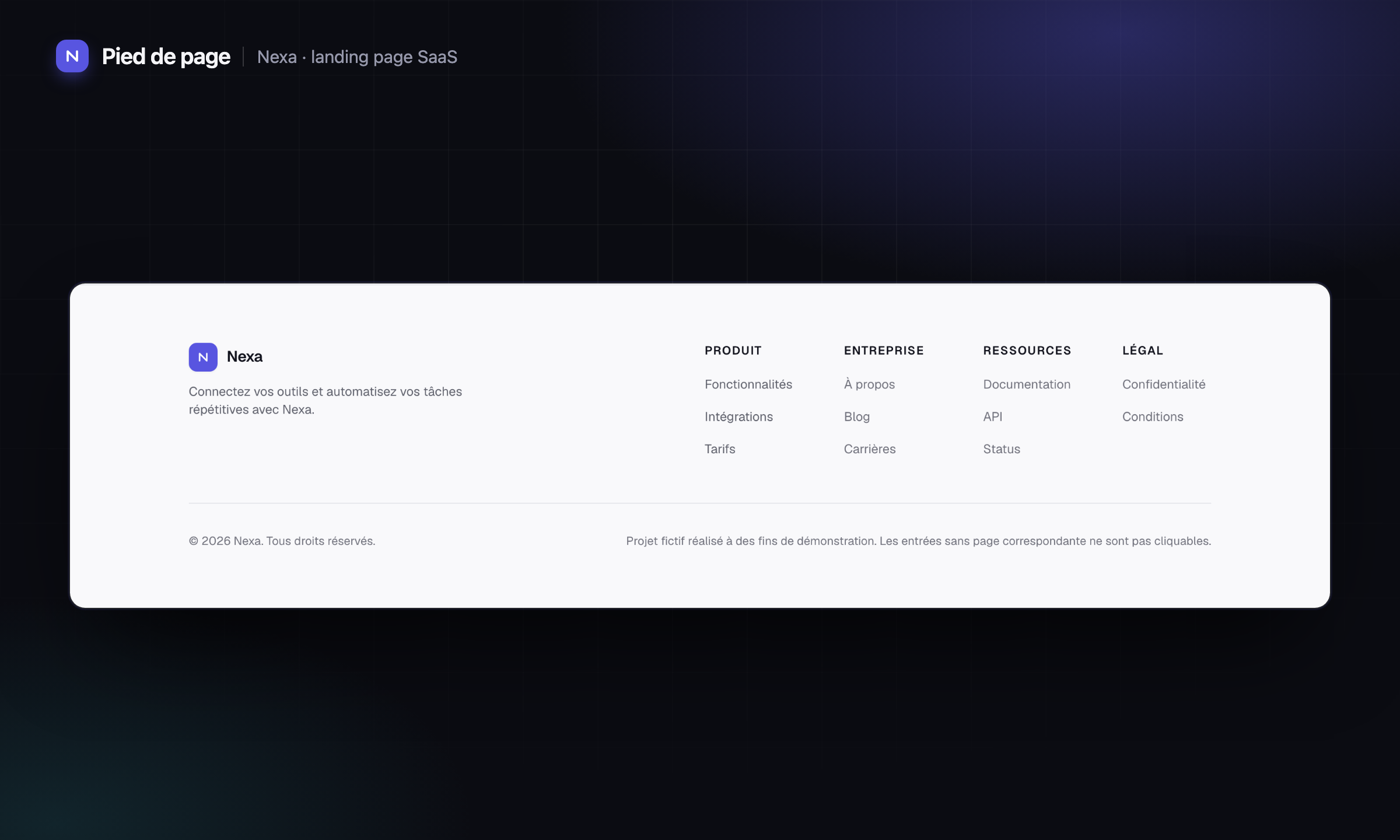This screenshot has width=1400, height=840.
Task: Open the Blog link
Action: point(857,416)
